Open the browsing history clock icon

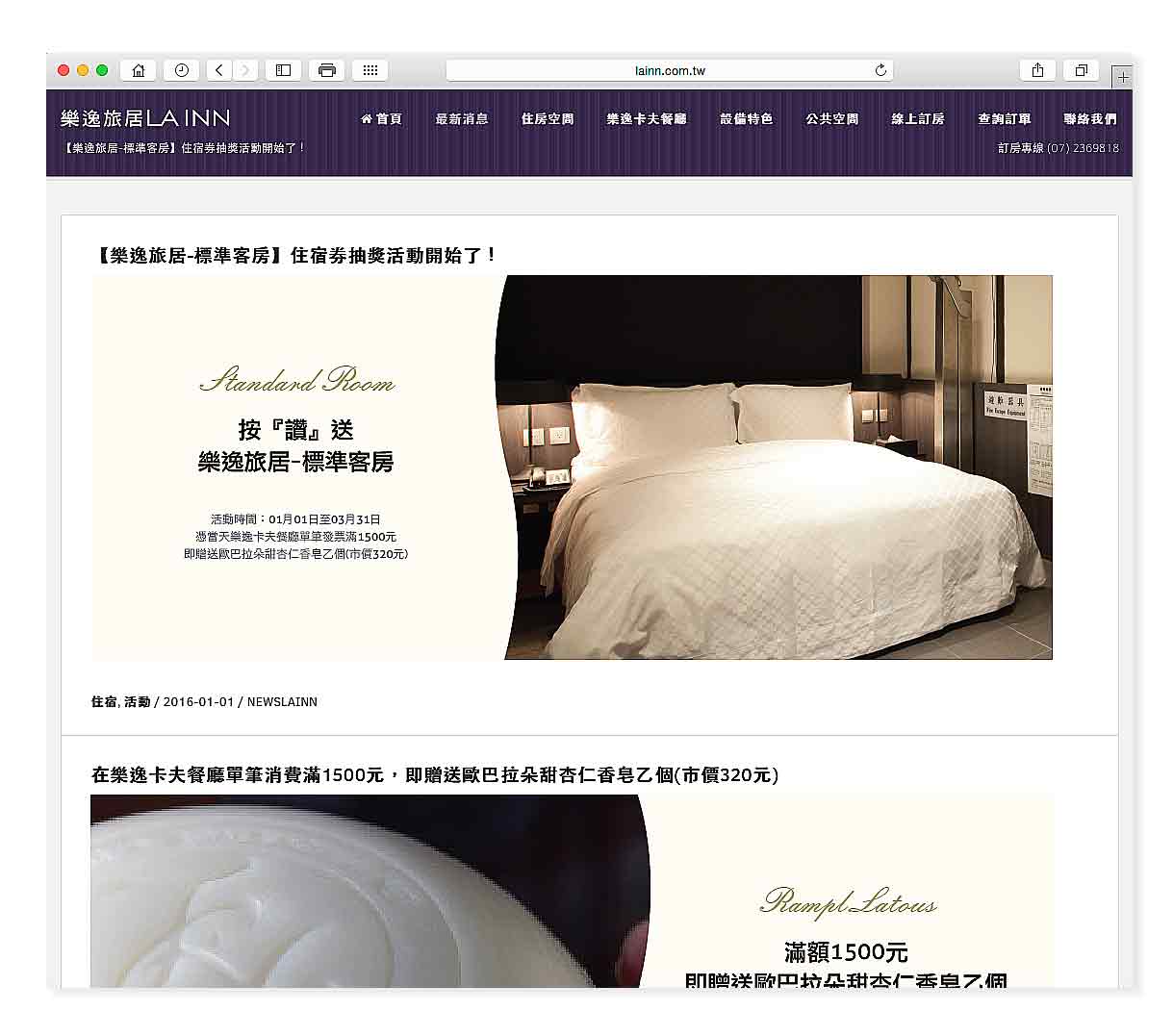181,70
